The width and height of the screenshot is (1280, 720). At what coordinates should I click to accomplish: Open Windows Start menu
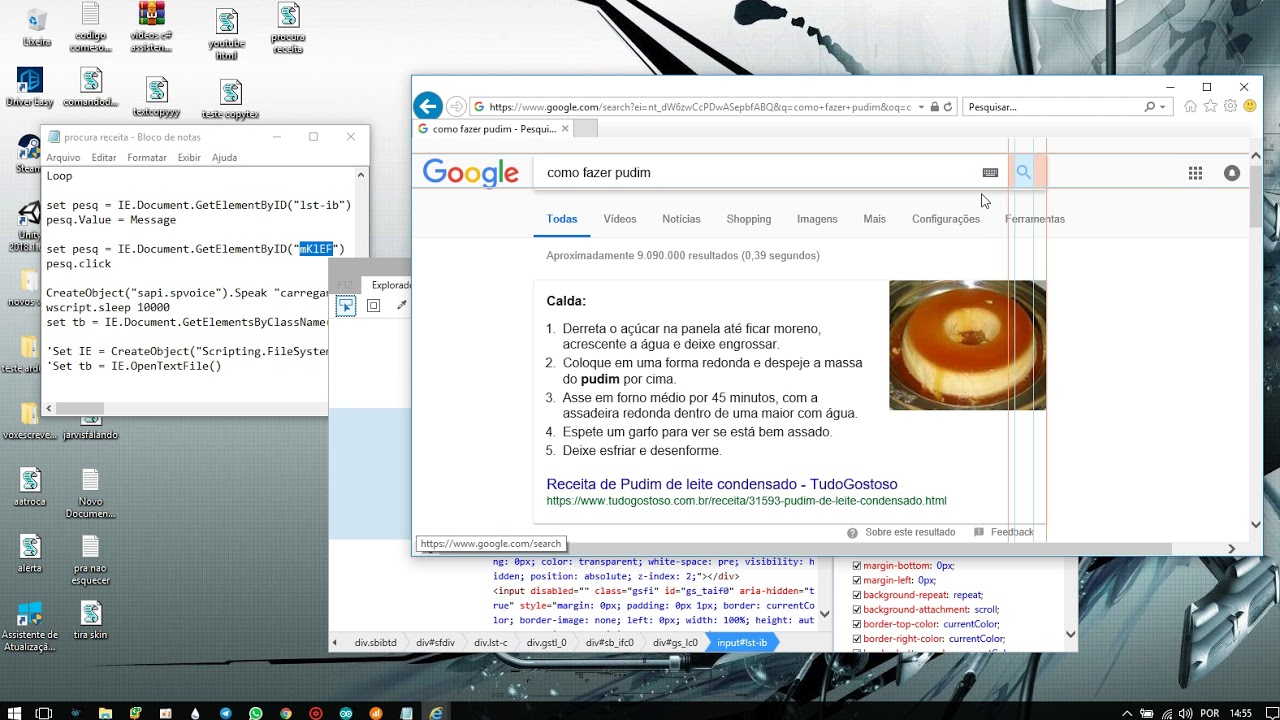point(14,713)
